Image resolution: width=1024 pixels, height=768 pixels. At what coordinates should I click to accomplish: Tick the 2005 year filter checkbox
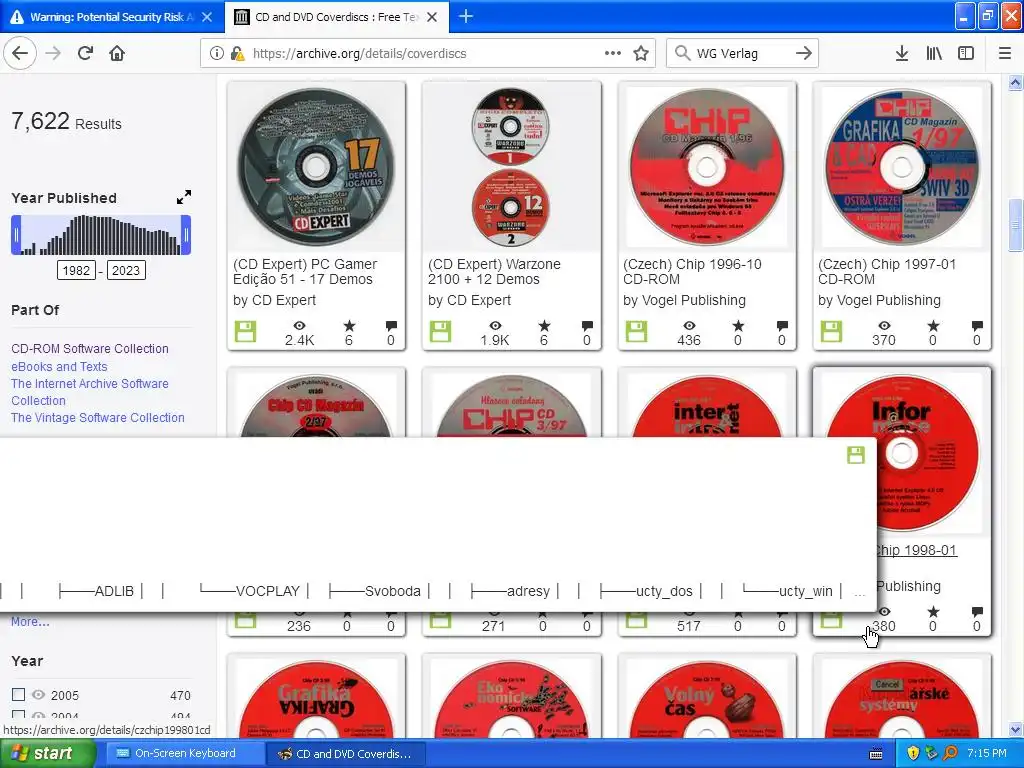[18, 694]
